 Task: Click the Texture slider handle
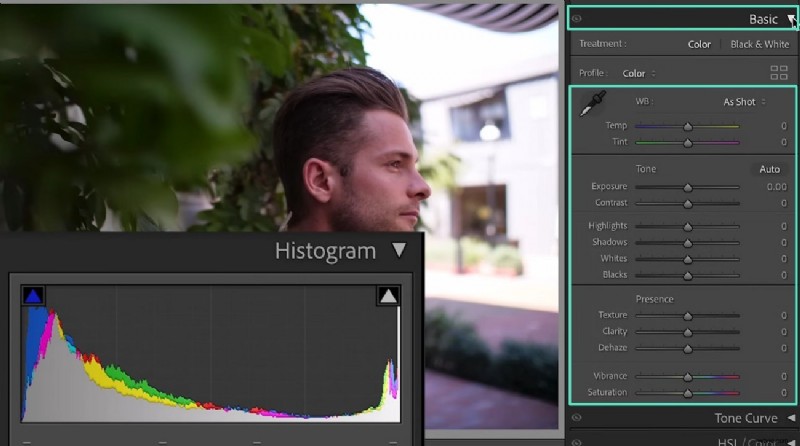tap(688, 316)
